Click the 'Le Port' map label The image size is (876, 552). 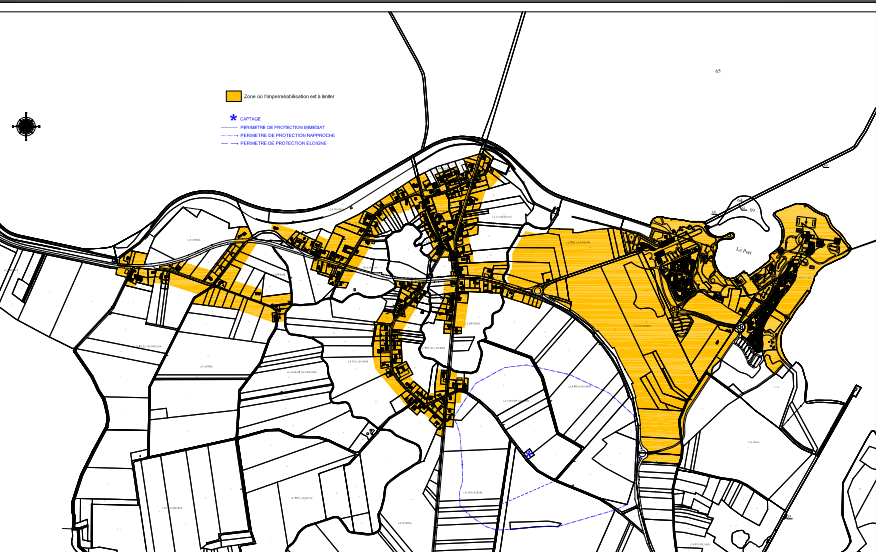point(742,249)
